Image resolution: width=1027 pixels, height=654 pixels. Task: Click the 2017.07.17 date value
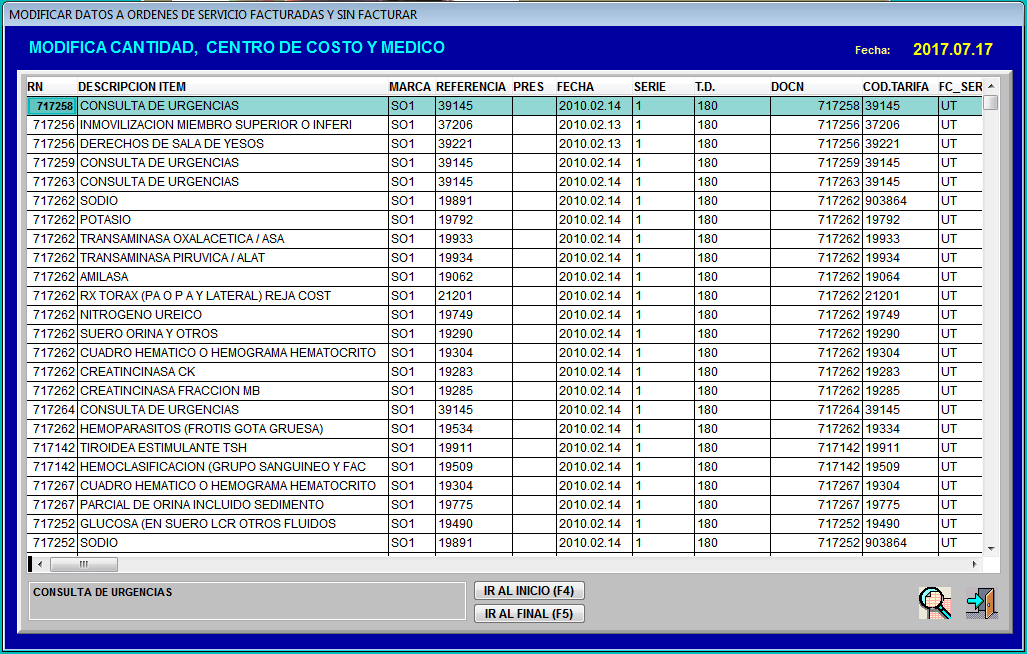[x=953, y=49]
